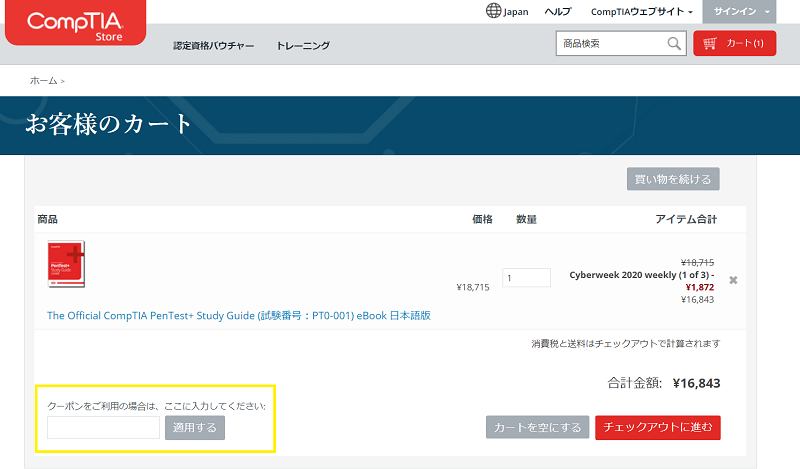This screenshot has width=800, height=469.
Task: Click the アイテム合計 column header
Action: pos(686,219)
